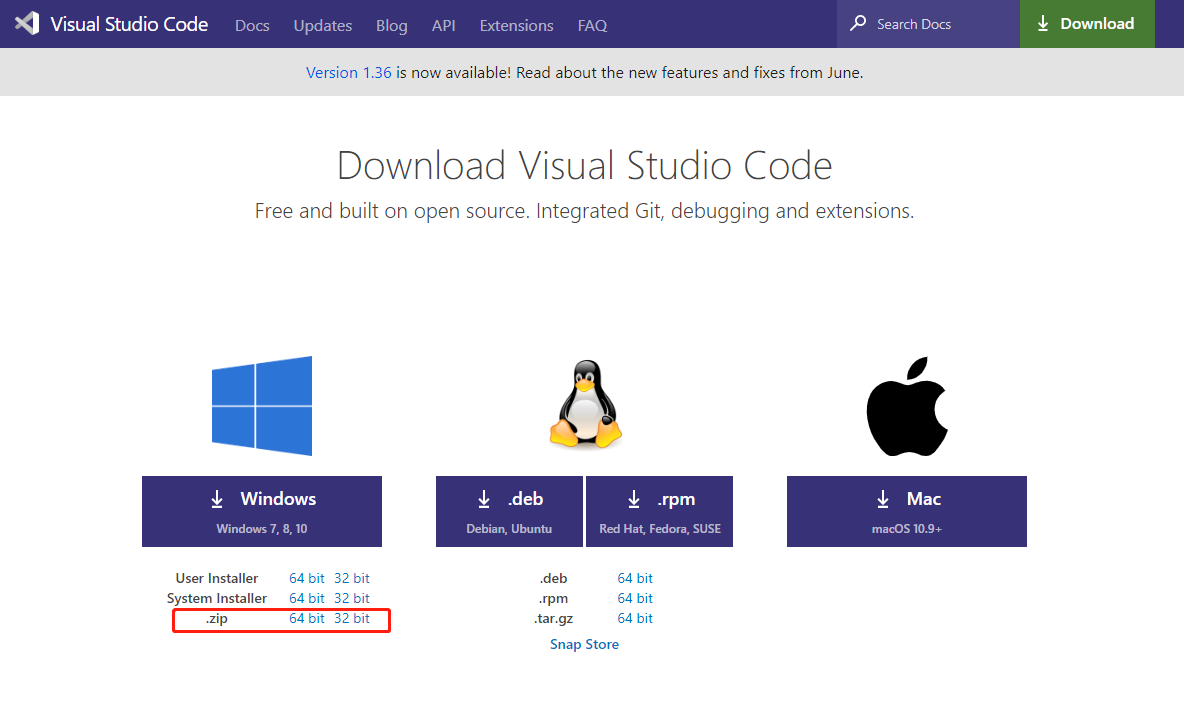Viewport: 1184px width, 706px height.
Task: Download the Mac macOS 10.9+ build
Action: coord(907,511)
